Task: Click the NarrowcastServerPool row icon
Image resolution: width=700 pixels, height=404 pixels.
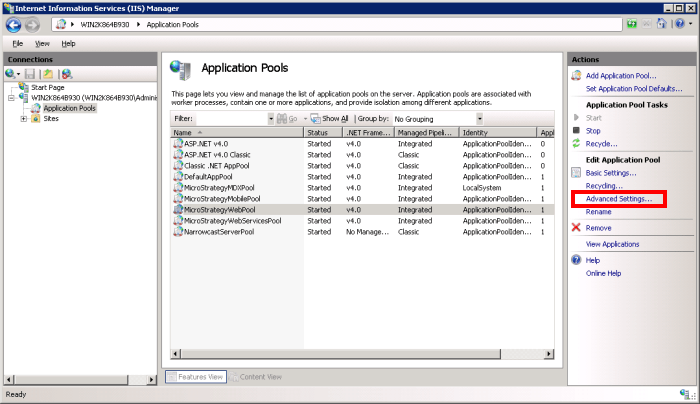Action: pos(178,232)
